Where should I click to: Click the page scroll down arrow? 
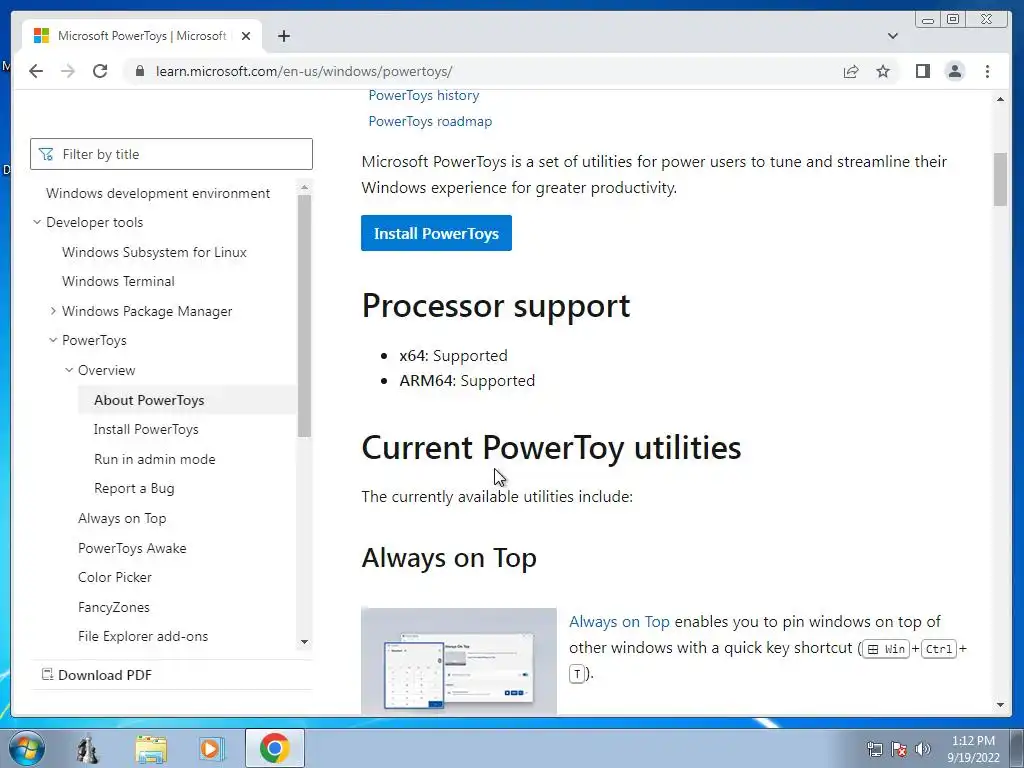(x=1000, y=705)
